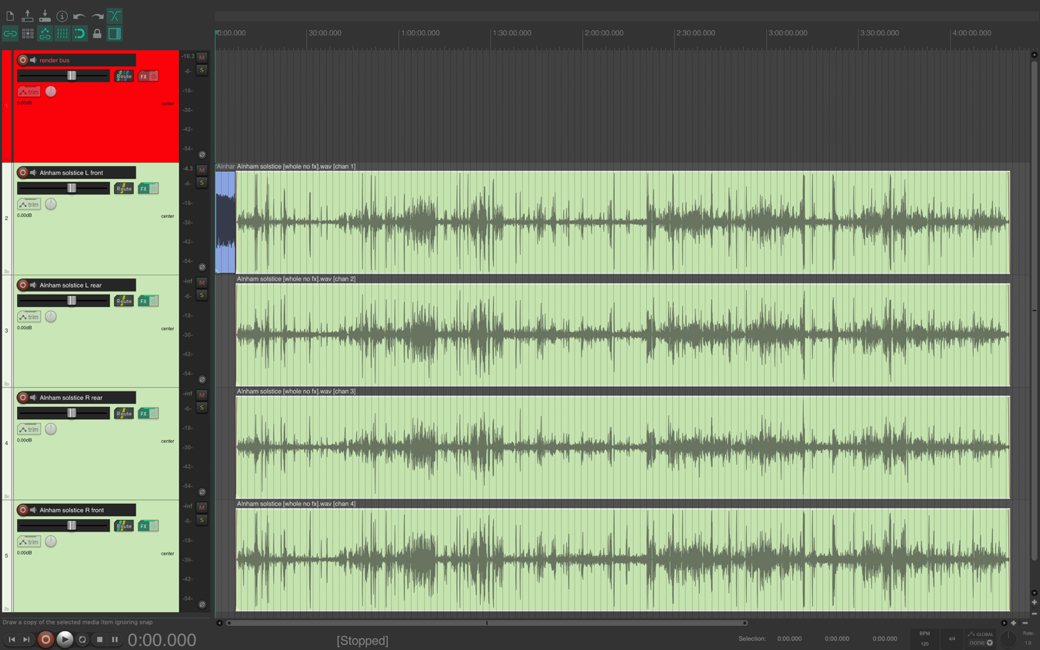Toggle the snap magnet icon
This screenshot has width=1040, height=650.
click(x=79, y=34)
